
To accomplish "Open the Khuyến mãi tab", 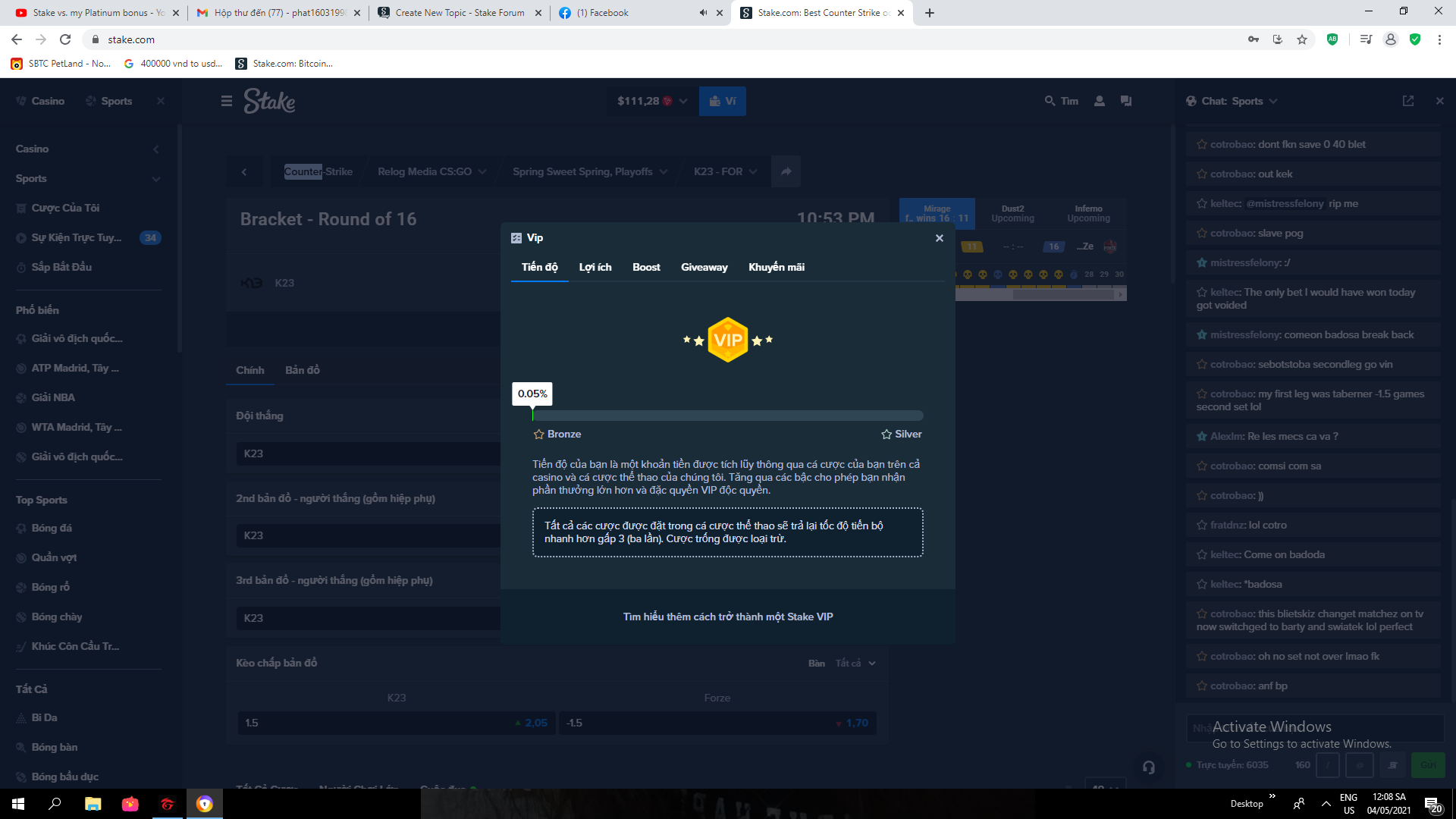I will coord(777,267).
